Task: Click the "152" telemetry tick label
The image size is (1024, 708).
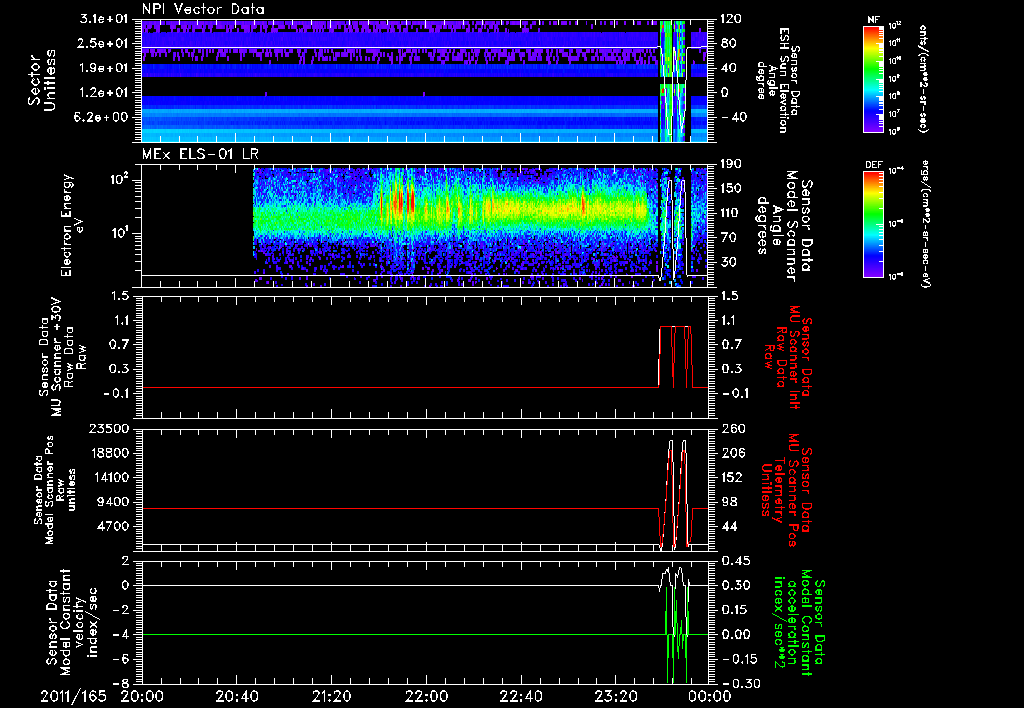Action: pos(733,477)
